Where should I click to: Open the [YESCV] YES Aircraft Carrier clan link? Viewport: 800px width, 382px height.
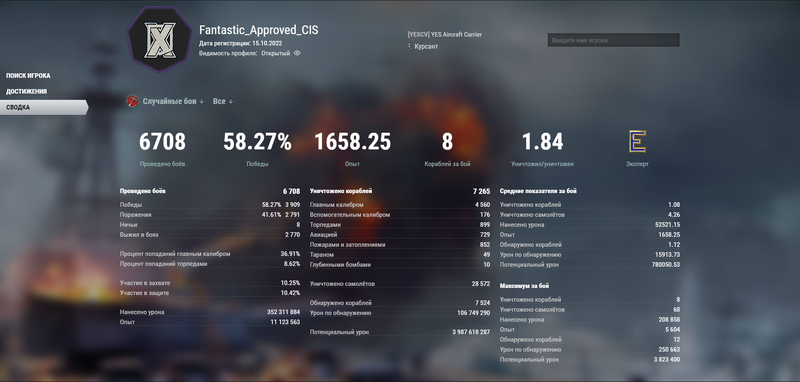tap(444, 35)
